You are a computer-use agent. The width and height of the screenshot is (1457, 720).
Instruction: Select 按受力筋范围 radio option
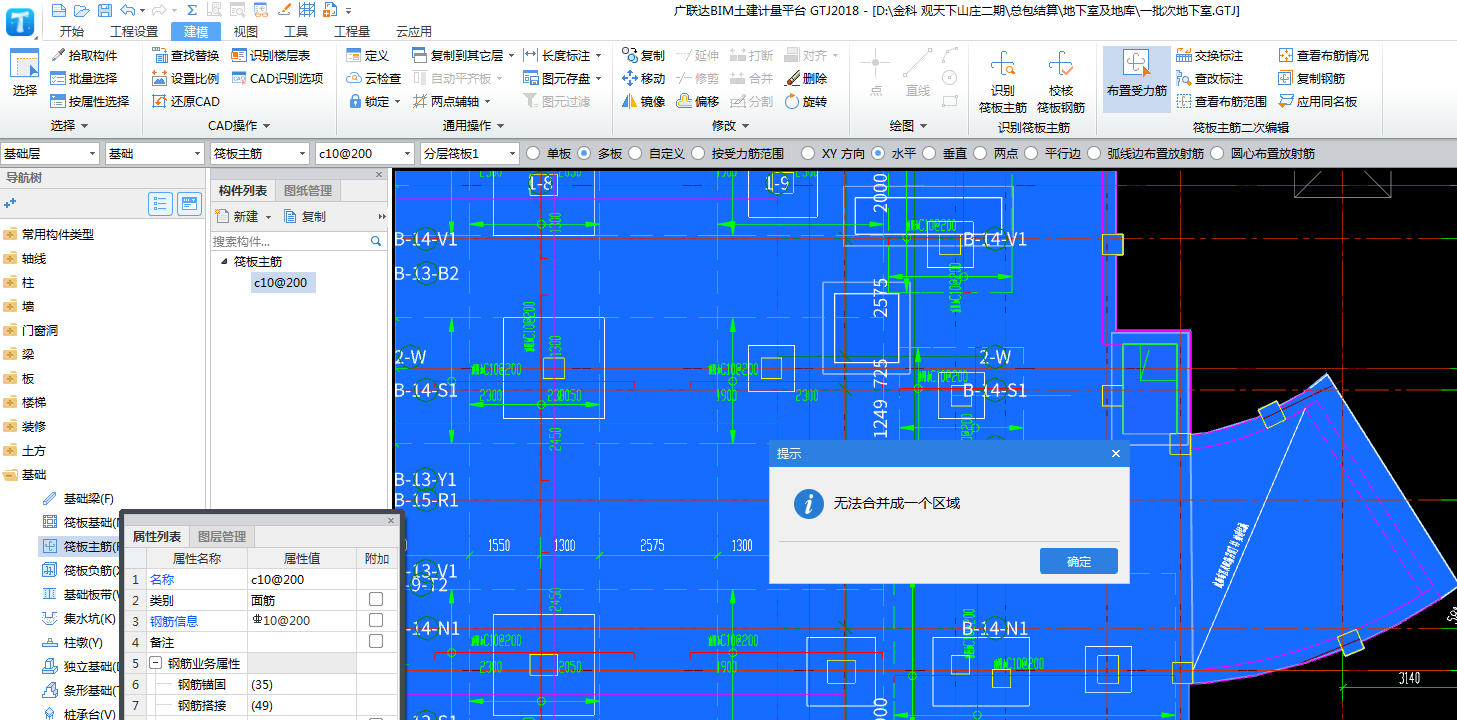pos(700,153)
